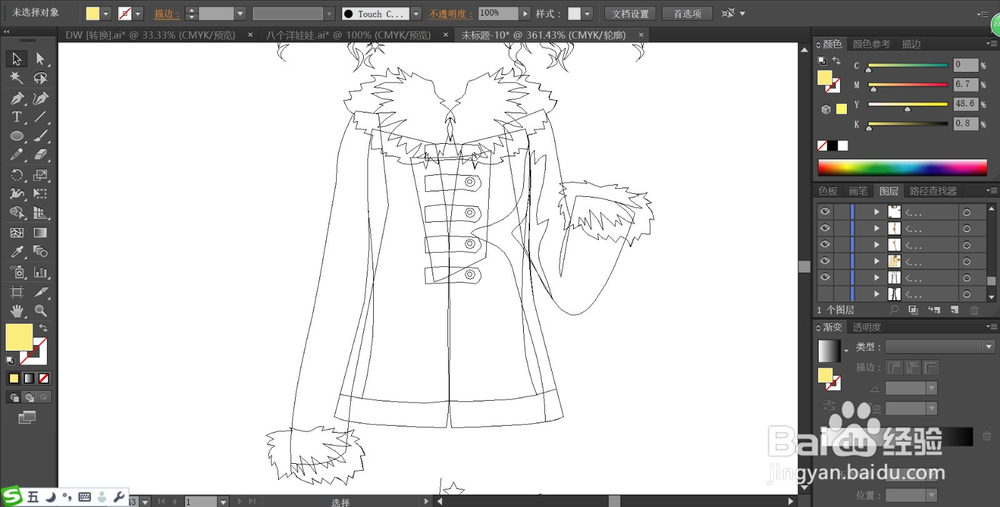Open the gradient 类型 dropdown
This screenshot has height=507, width=1000.
click(939, 347)
